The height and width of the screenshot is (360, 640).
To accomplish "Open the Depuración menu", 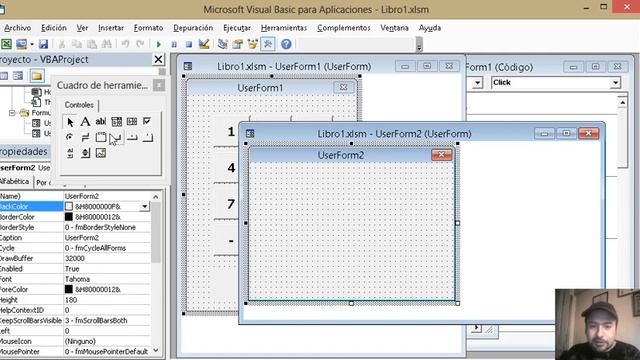I will point(193,28).
